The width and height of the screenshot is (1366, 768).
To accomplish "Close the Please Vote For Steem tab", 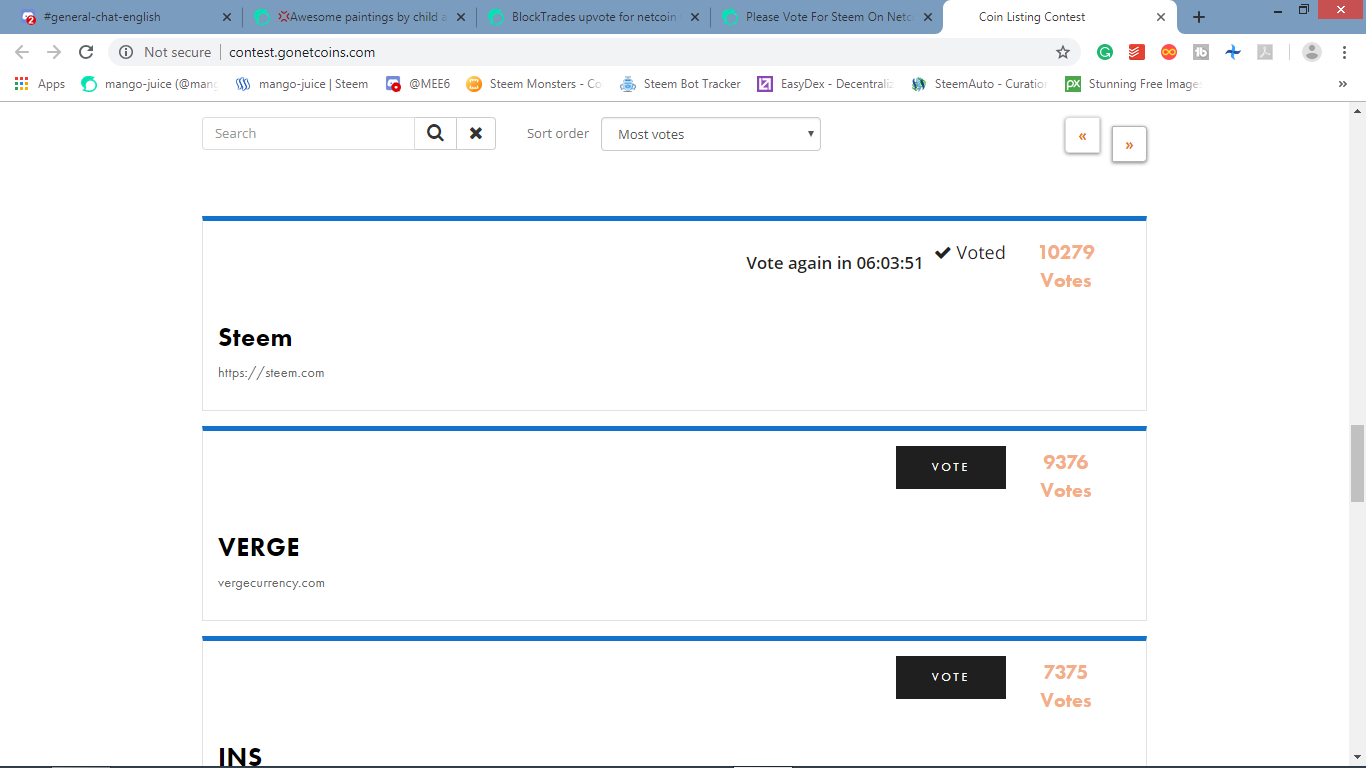I will (x=928, y=17).
